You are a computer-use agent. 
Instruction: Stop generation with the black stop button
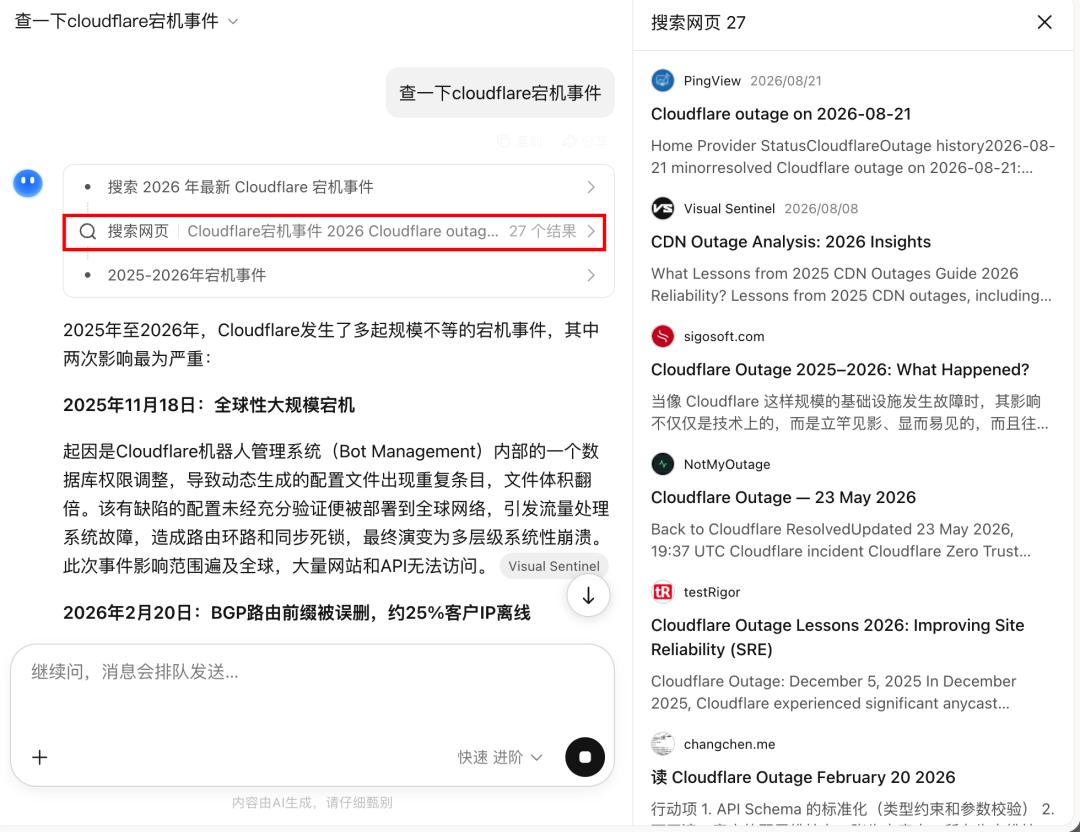[x=585, y=757]
